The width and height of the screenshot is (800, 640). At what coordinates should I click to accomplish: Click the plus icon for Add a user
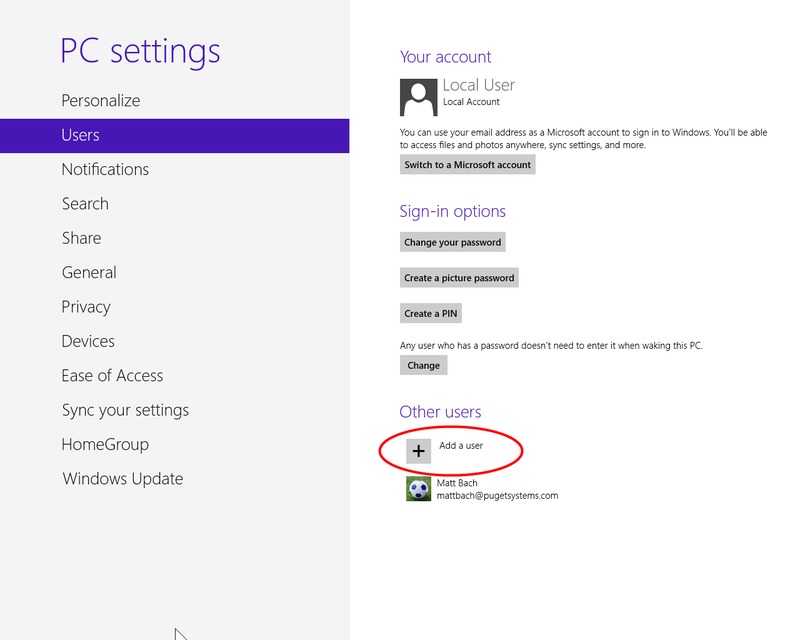(x=418, y=451)
